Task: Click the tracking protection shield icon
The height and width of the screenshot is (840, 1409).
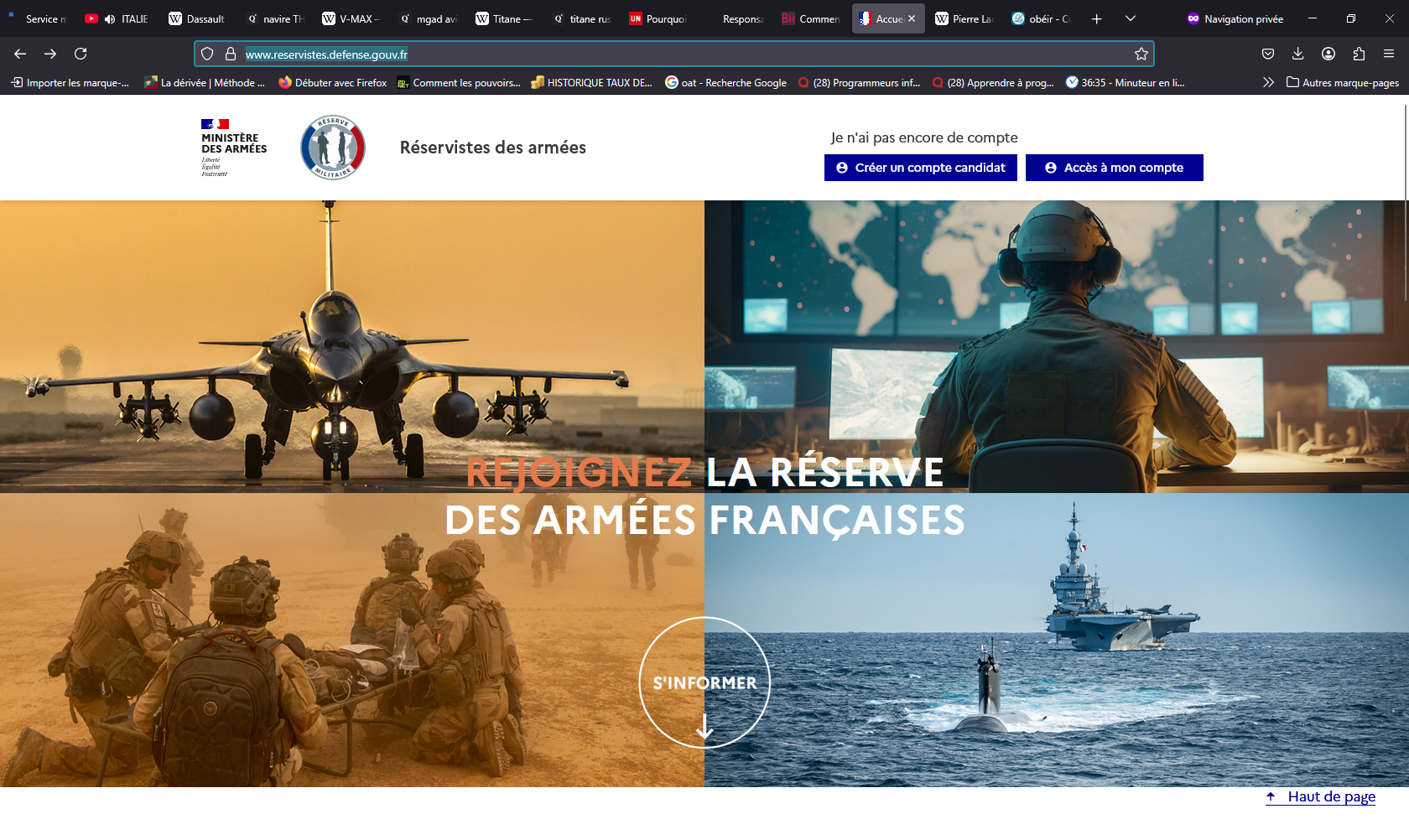Action: click(x=207, y=54)
